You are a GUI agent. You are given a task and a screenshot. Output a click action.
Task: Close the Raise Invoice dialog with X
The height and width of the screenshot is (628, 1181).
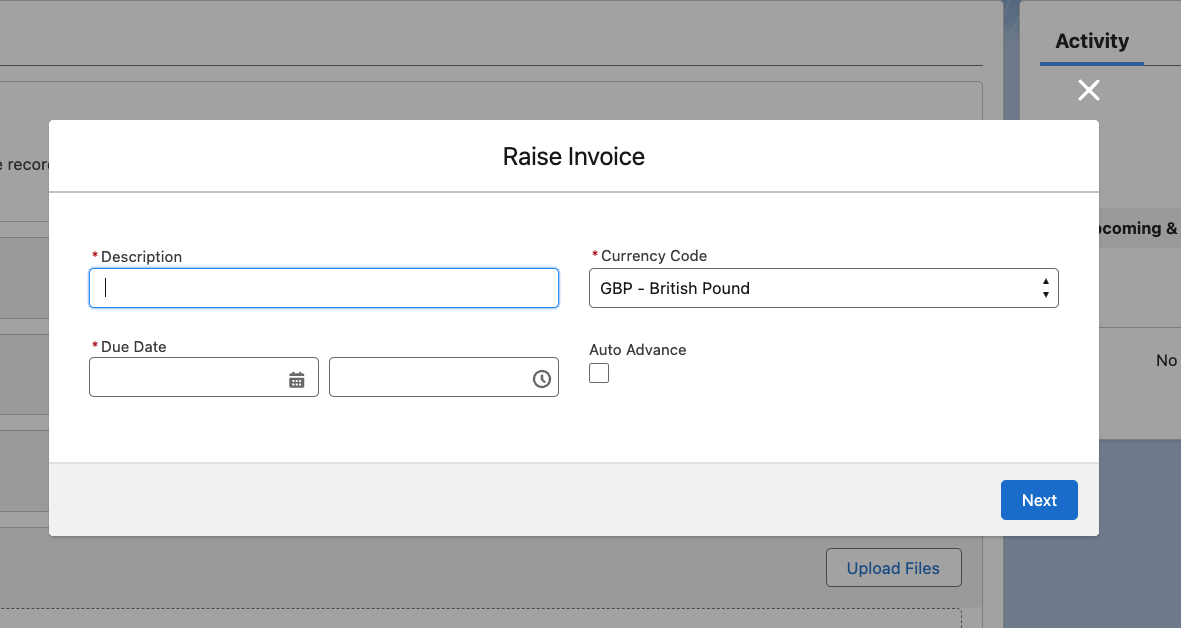1089,91
